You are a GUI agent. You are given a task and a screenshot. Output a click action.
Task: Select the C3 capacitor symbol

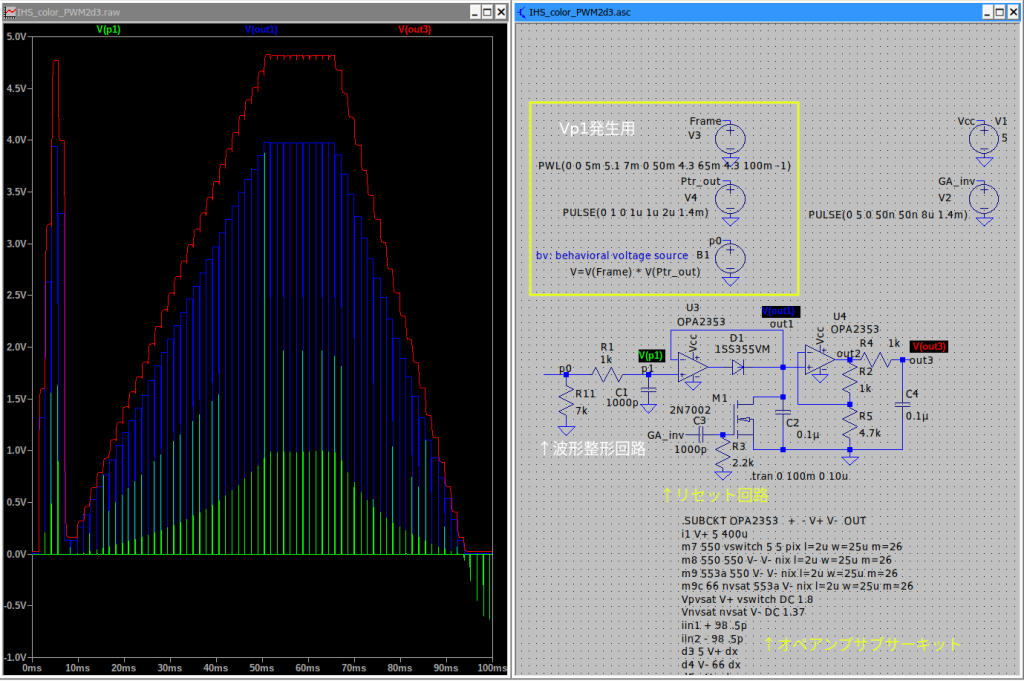pos(701,435)
